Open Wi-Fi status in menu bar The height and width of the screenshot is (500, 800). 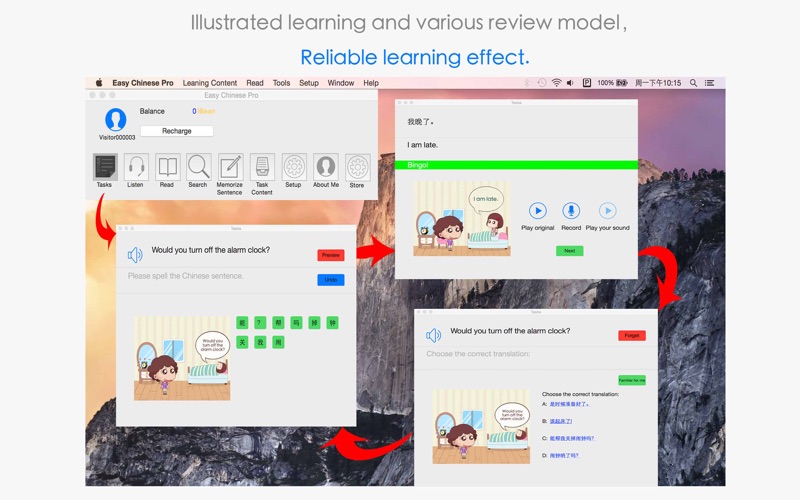(557, 83)
